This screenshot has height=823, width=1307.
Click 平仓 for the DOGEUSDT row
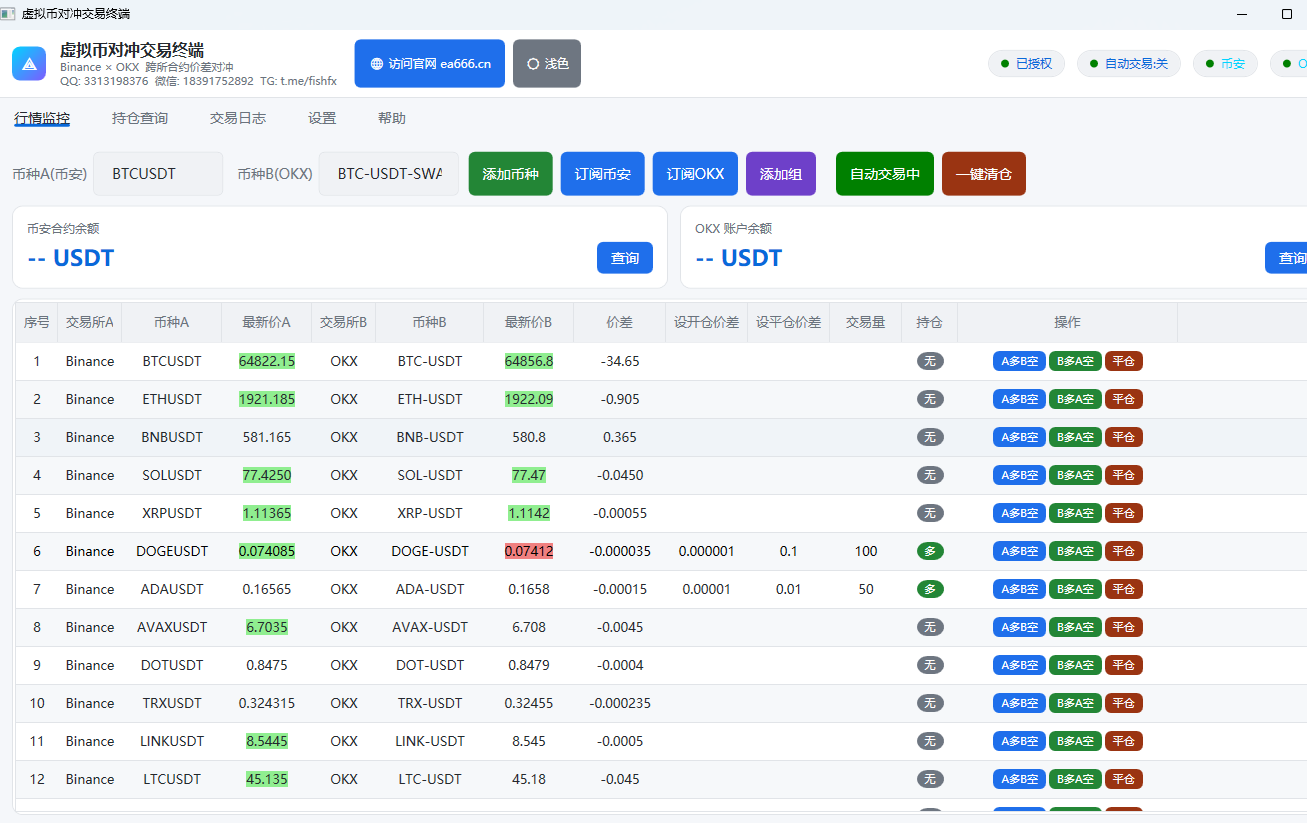click(1124, 551)
